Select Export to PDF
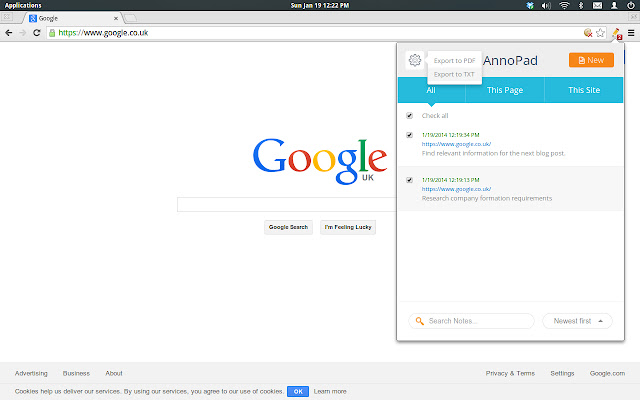This screenshot has width=640, height=400. pyautogui.click(x=454, y=60)
